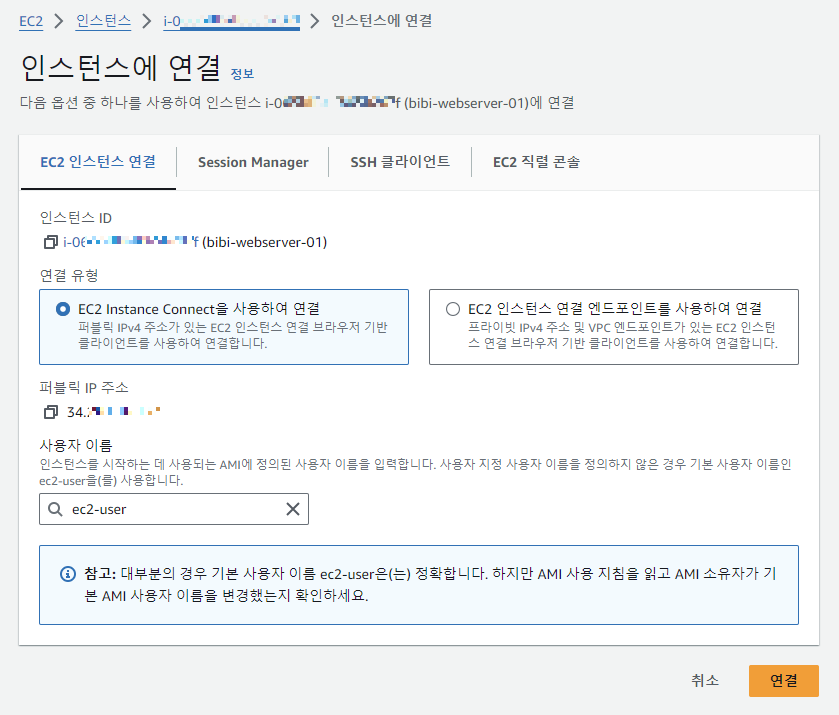This screenshot has height=715, width=839.
Task: Copy the public IP address icon
Action: click(x=50, y=412)
